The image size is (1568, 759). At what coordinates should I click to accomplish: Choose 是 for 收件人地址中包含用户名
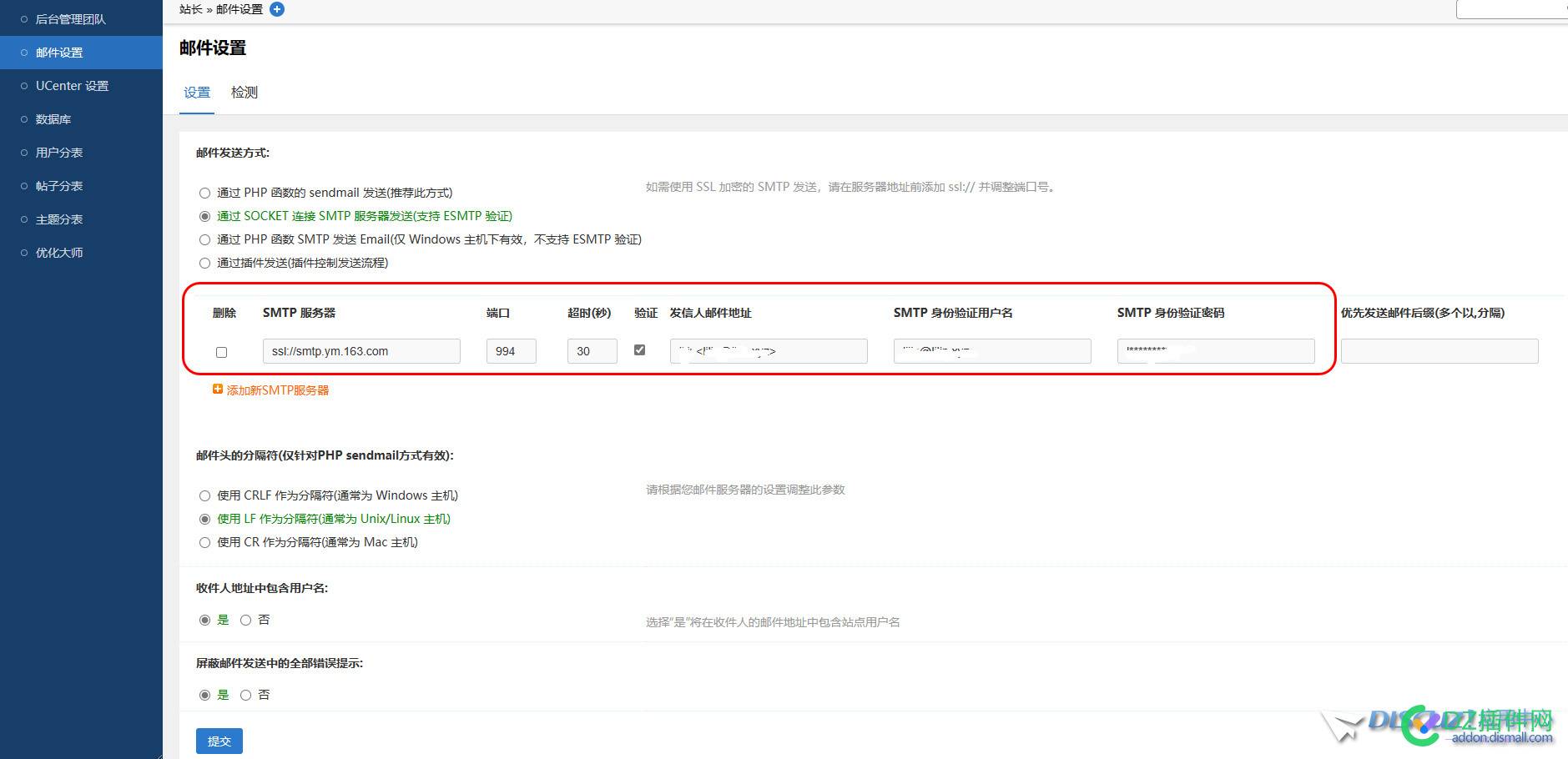point(204,620)
